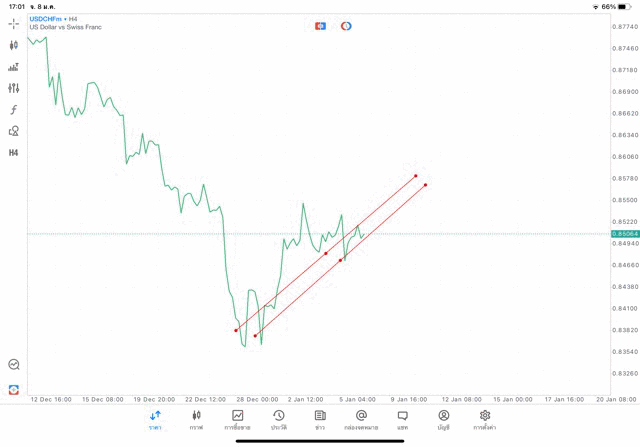Open the ประวัติ (History) tab
Screen dimensions: 640x447
[279, 420]
